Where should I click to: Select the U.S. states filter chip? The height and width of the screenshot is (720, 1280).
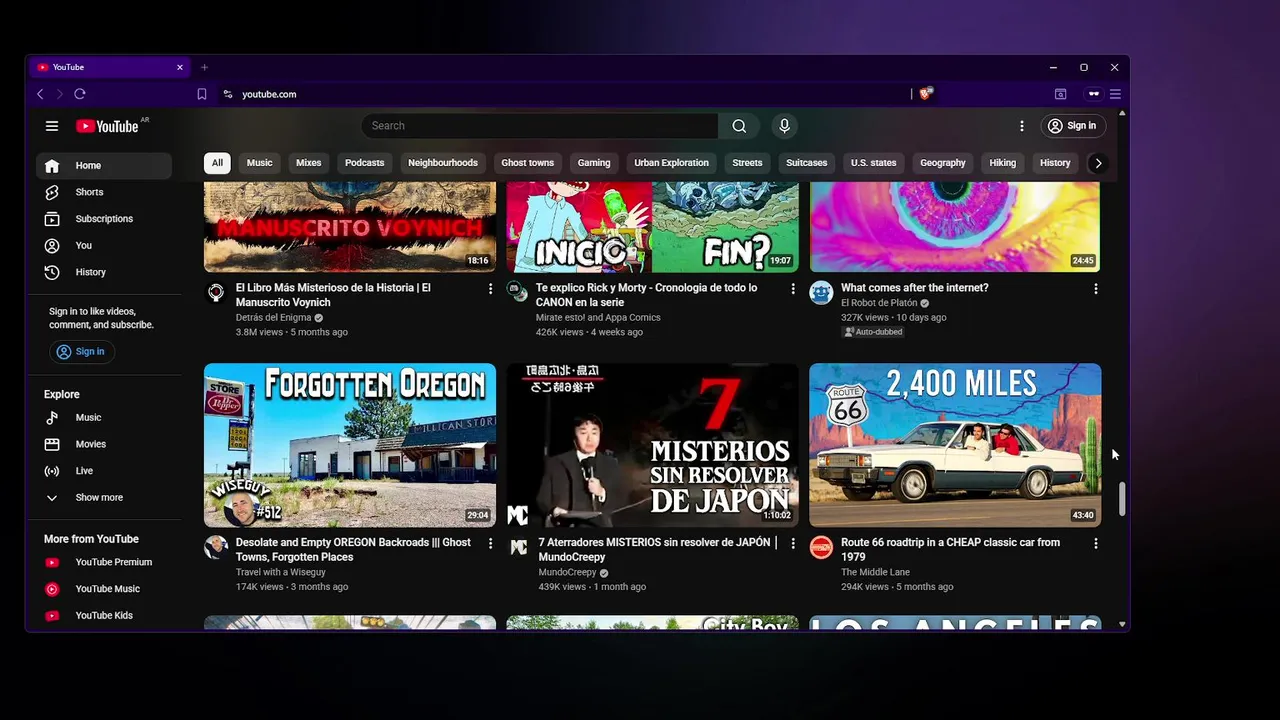(x=874, y=163)
